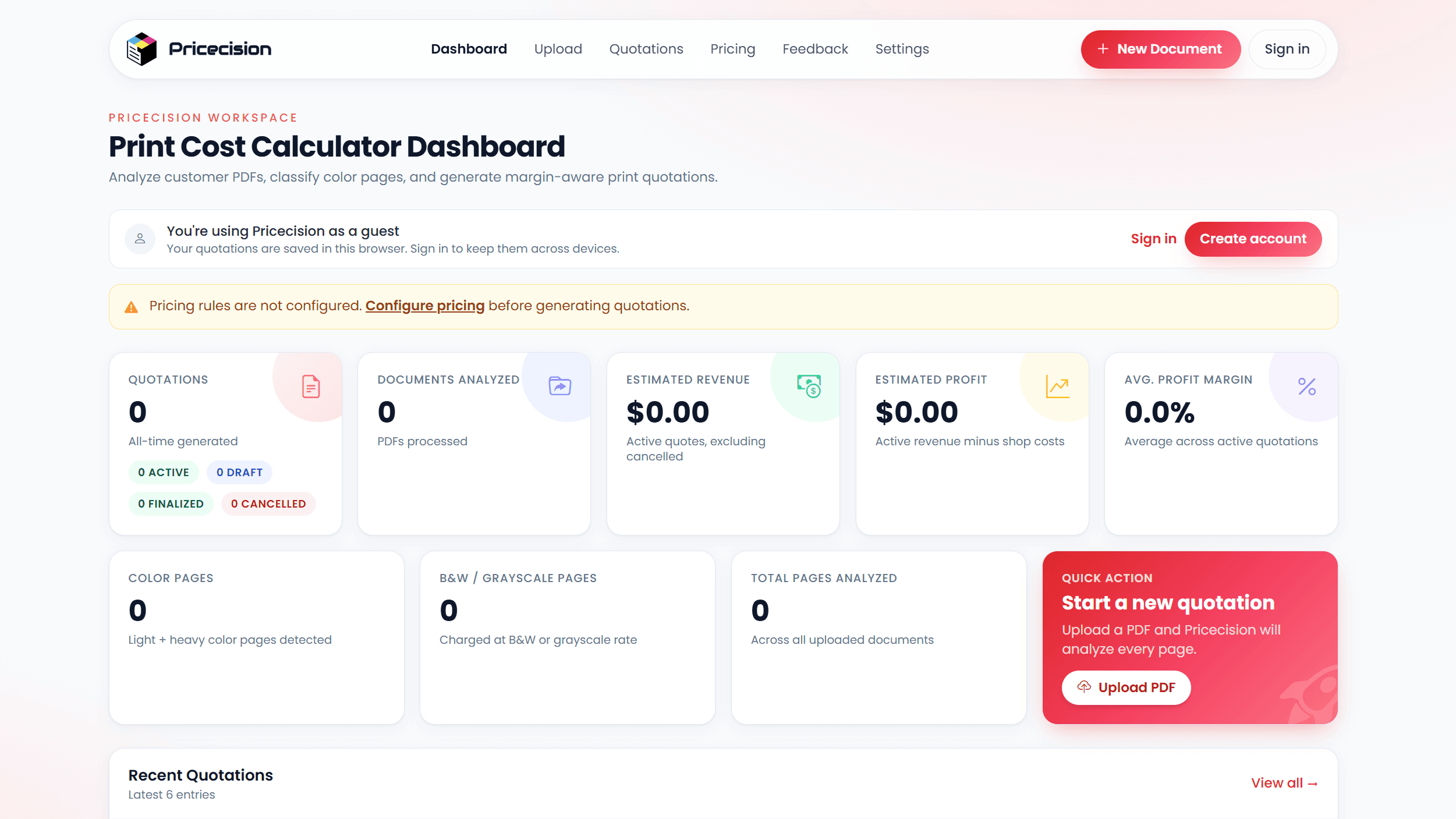Go to the Upload nav item
Image resolution: width=1456 pixels, height=819 pixels.
pyautogui.click(x=558, y=49)
